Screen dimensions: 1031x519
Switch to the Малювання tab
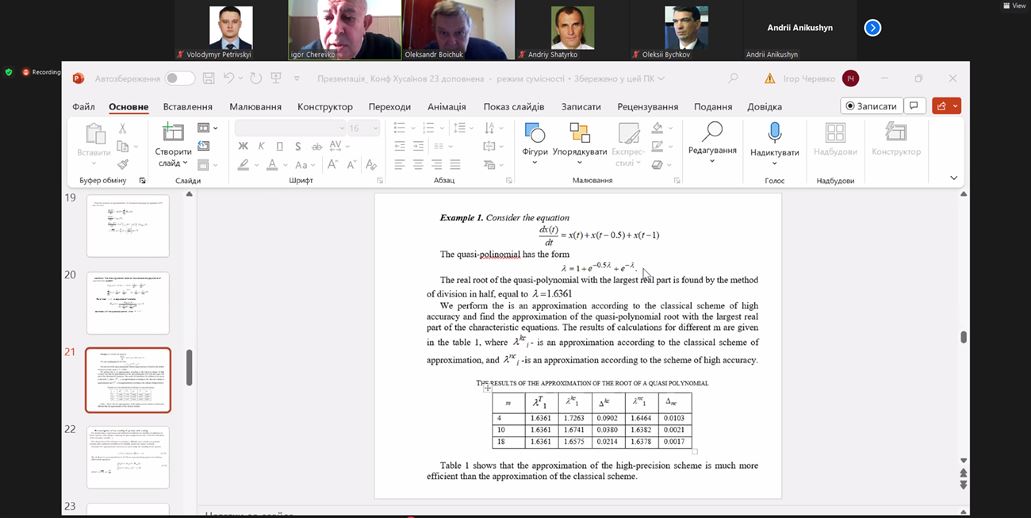255,107
